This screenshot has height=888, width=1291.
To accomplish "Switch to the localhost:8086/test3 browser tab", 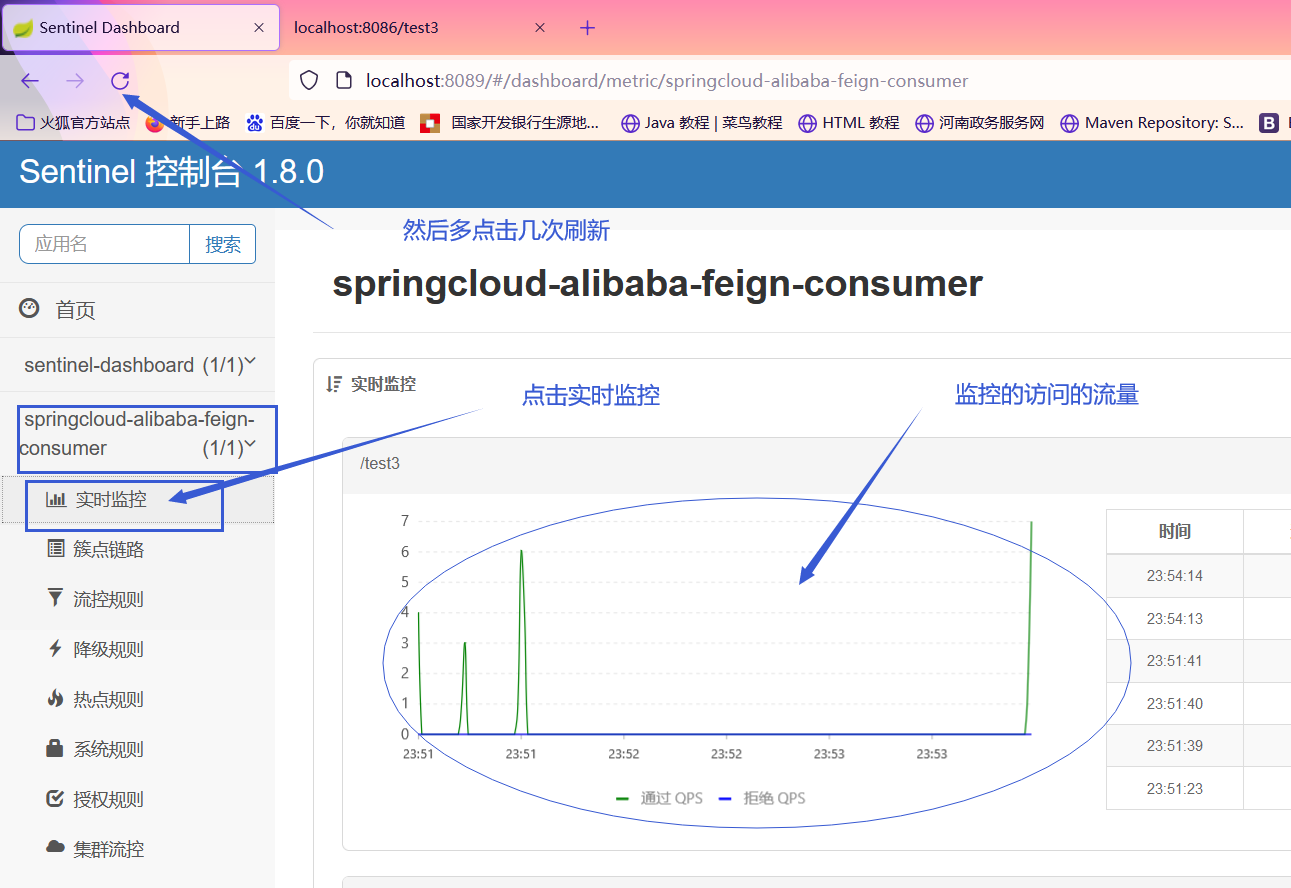I will (x=369, y=27).
